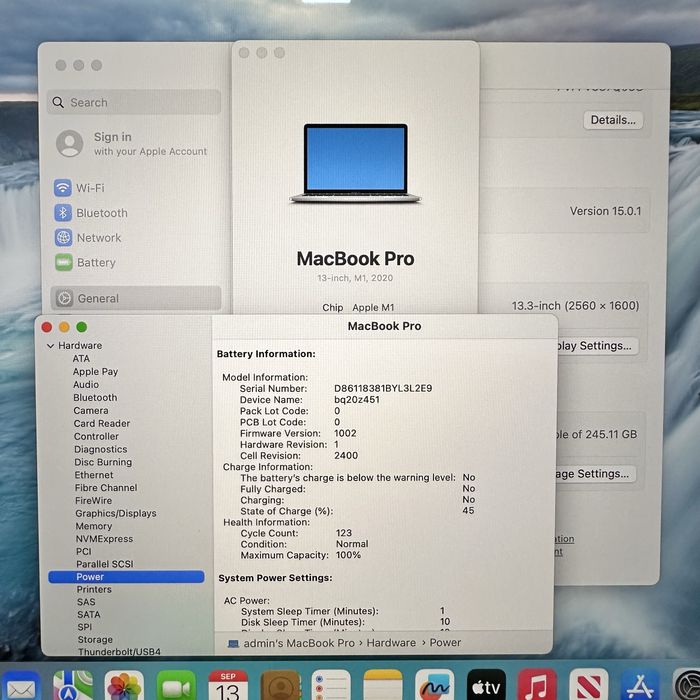Click the Battery icon in the Settings sidebar
This screenshot has width=700, height=700.
[x=64, y=262]
